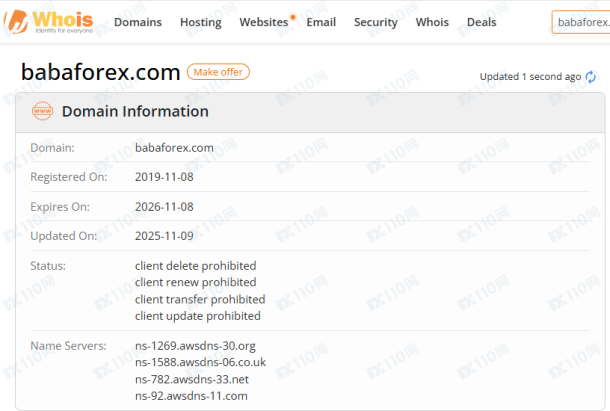Open the Domains menu
This screenshot has width=610, height=411.
[138, 22]
